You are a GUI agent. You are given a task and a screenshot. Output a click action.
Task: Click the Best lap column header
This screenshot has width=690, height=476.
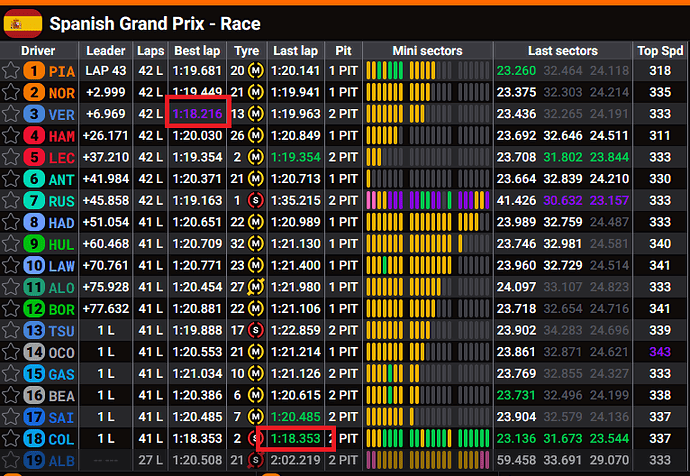pyautogui.click(x=197, y=51)
